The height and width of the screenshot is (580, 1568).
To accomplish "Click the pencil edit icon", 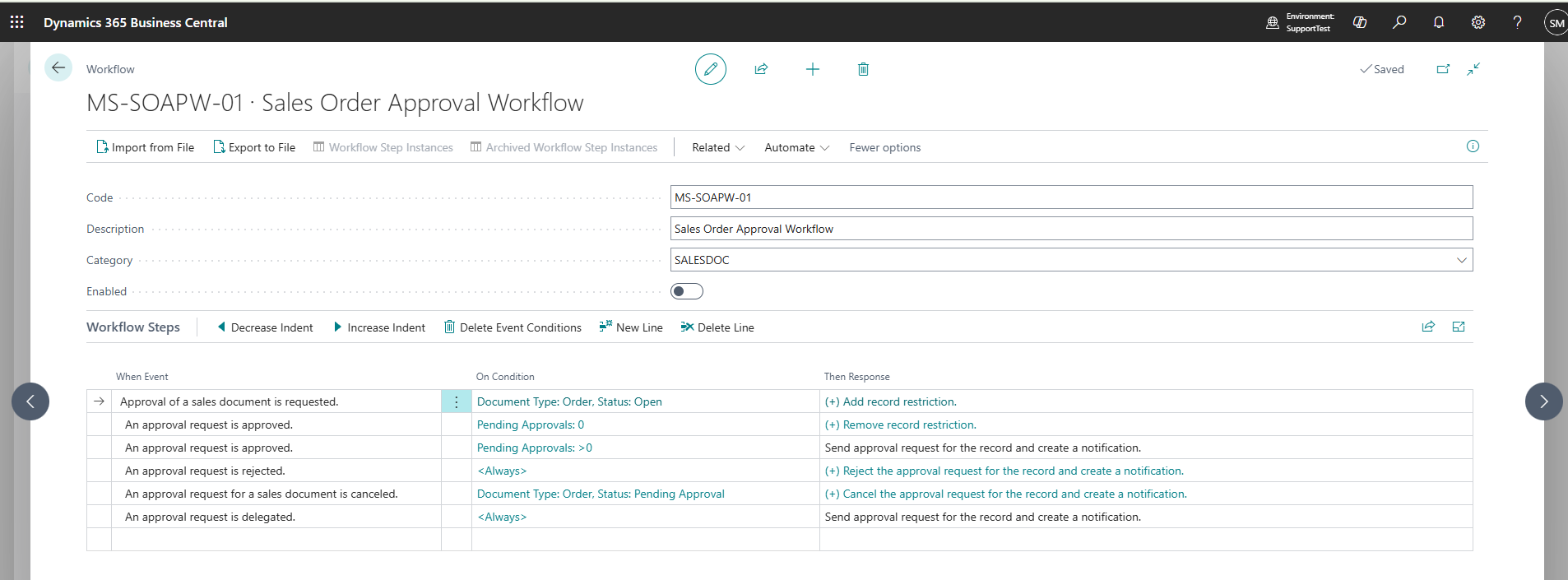I will click(x=711, y=69).
